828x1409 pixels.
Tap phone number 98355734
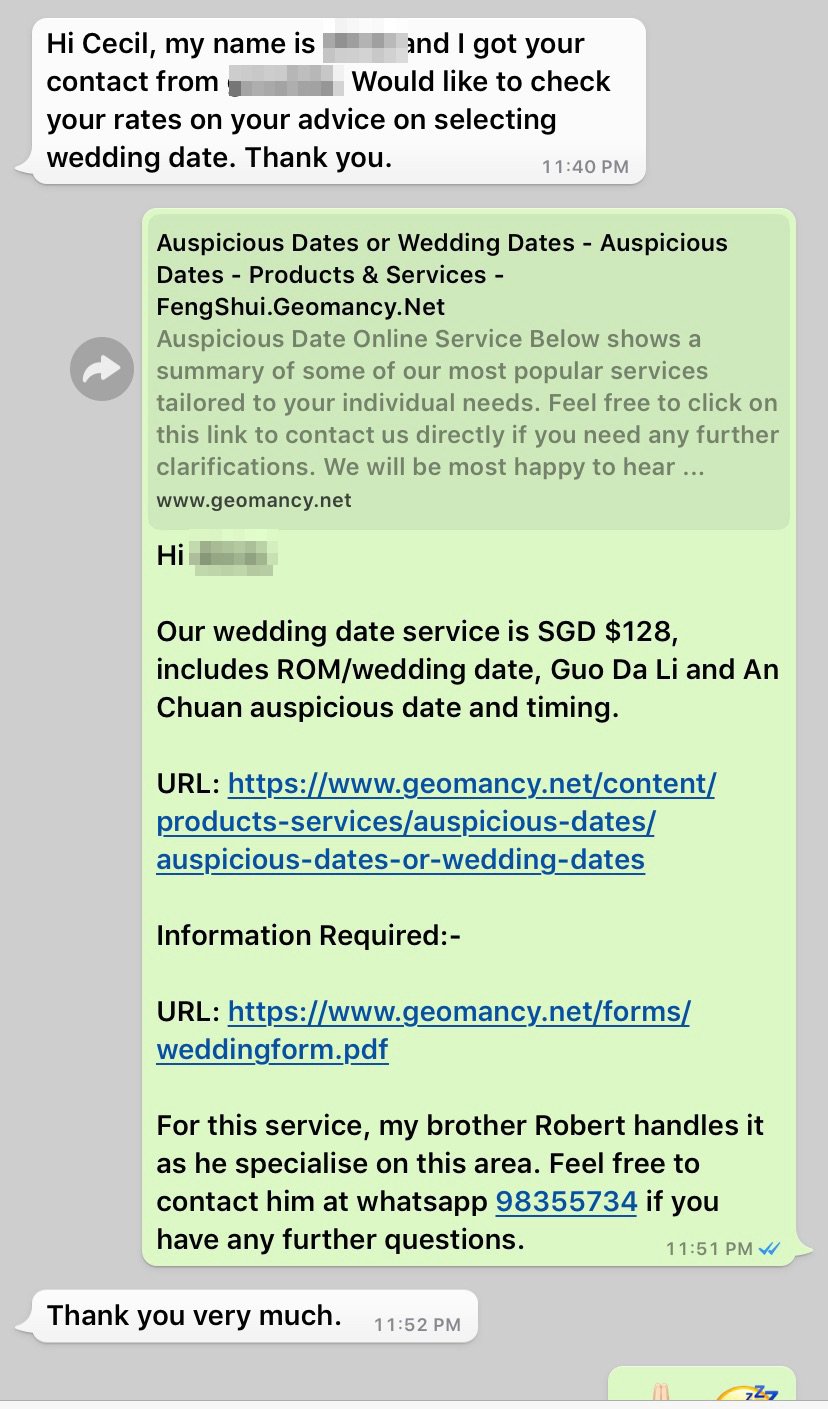click(566, 1201)
